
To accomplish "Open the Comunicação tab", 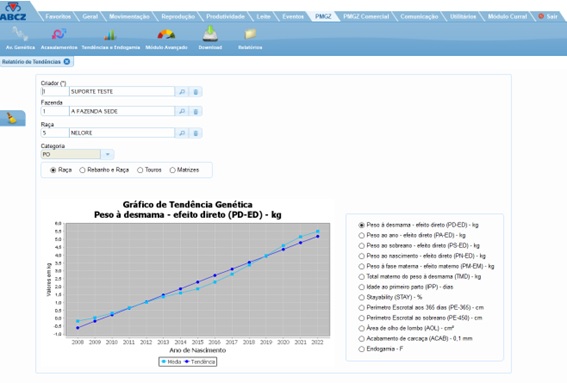I will tap(419, 16).
